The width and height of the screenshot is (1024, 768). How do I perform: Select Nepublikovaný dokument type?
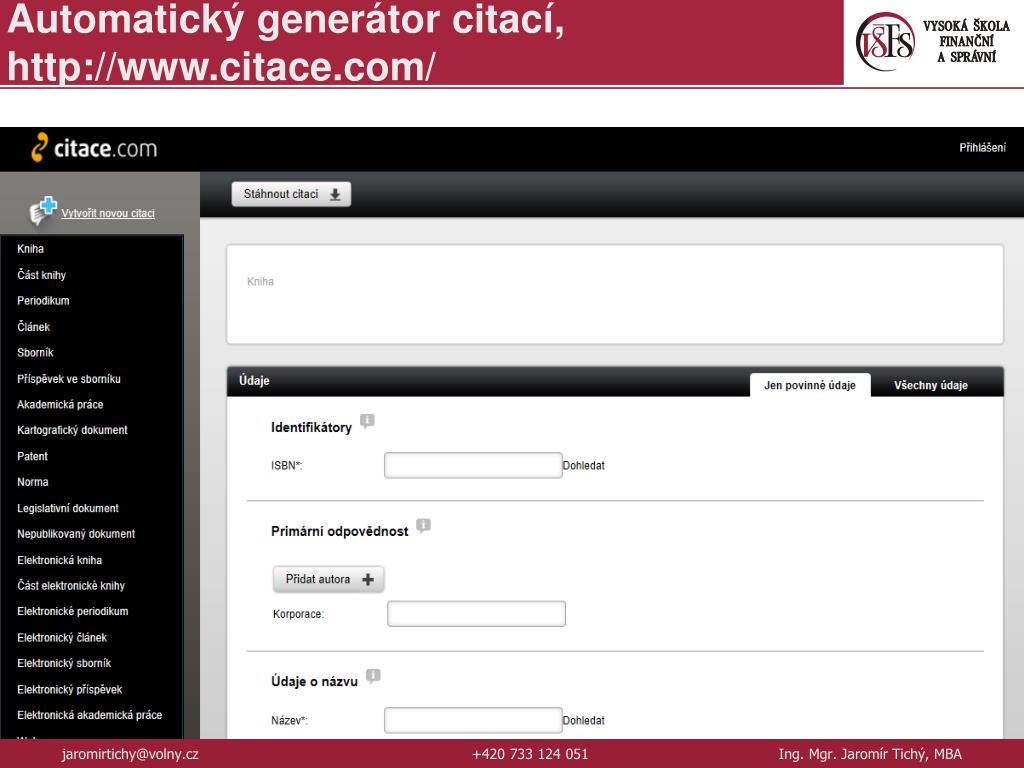coord(76,534)
